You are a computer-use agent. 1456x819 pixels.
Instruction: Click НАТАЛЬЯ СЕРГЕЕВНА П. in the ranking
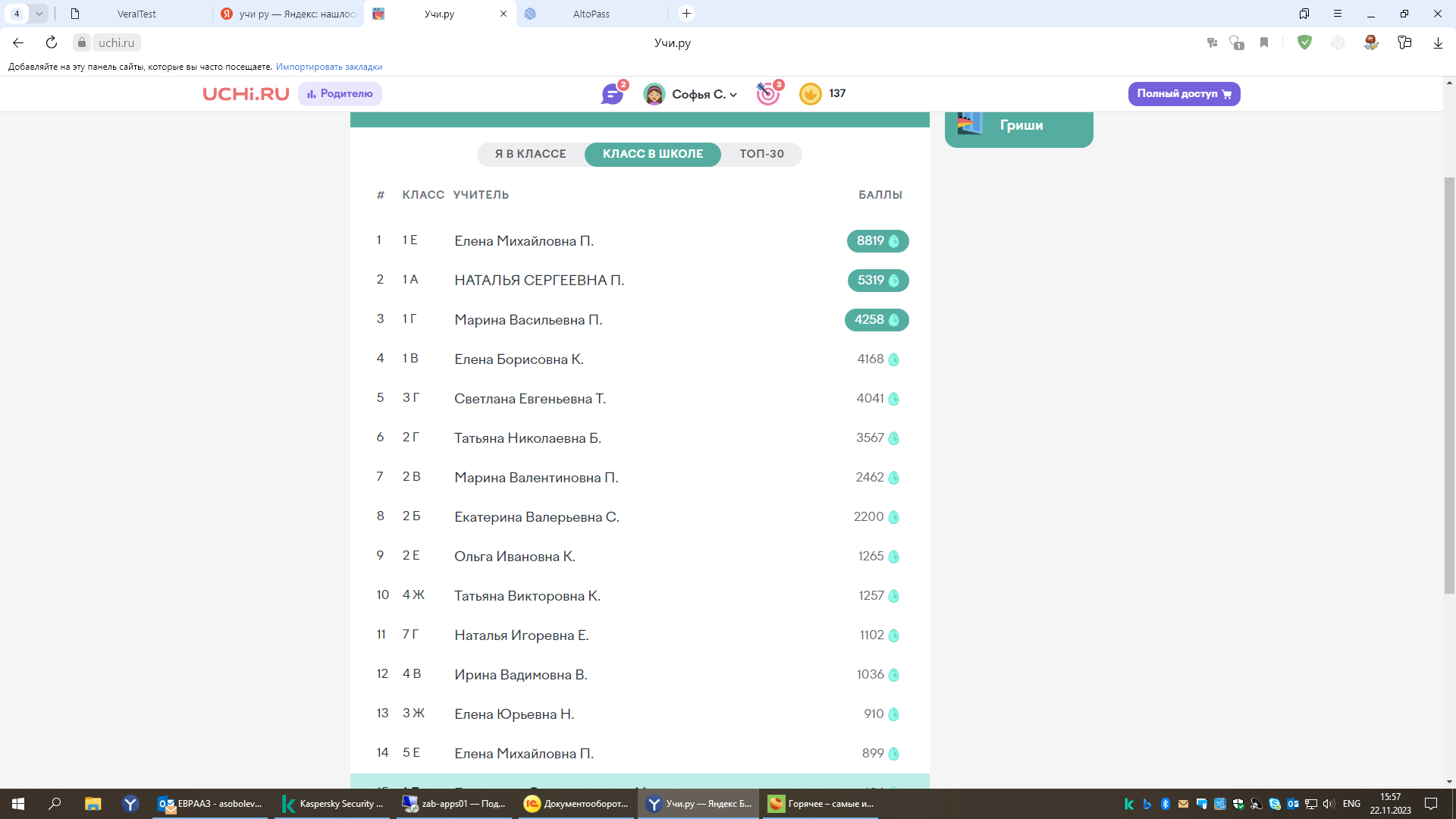(539, 281)
